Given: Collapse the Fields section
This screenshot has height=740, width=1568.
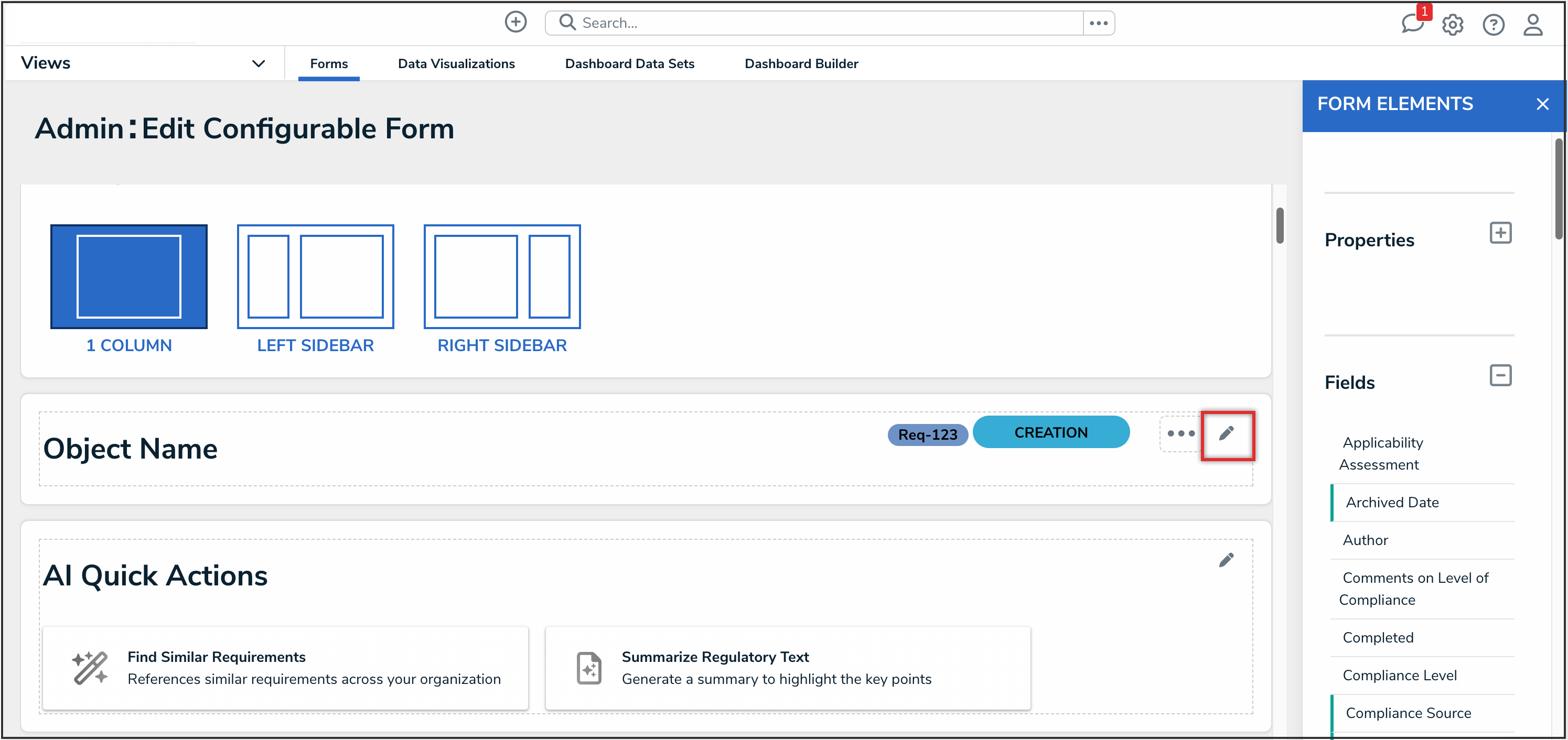Looking at the screenshot, I should point(1500,375).
